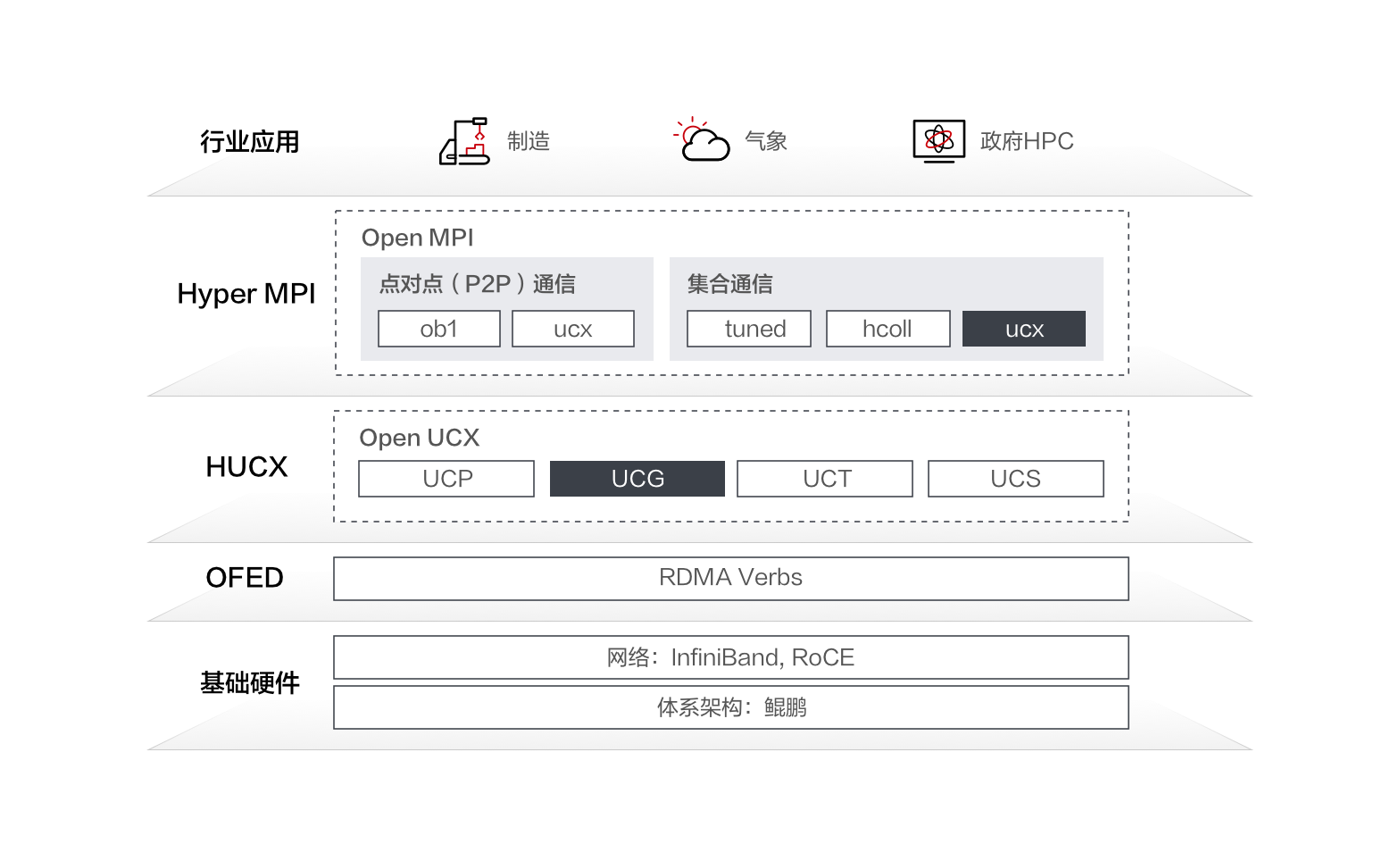This screenshot has height=861, width=1400.
Task: Click the 气象 label text
Action: 766,141
